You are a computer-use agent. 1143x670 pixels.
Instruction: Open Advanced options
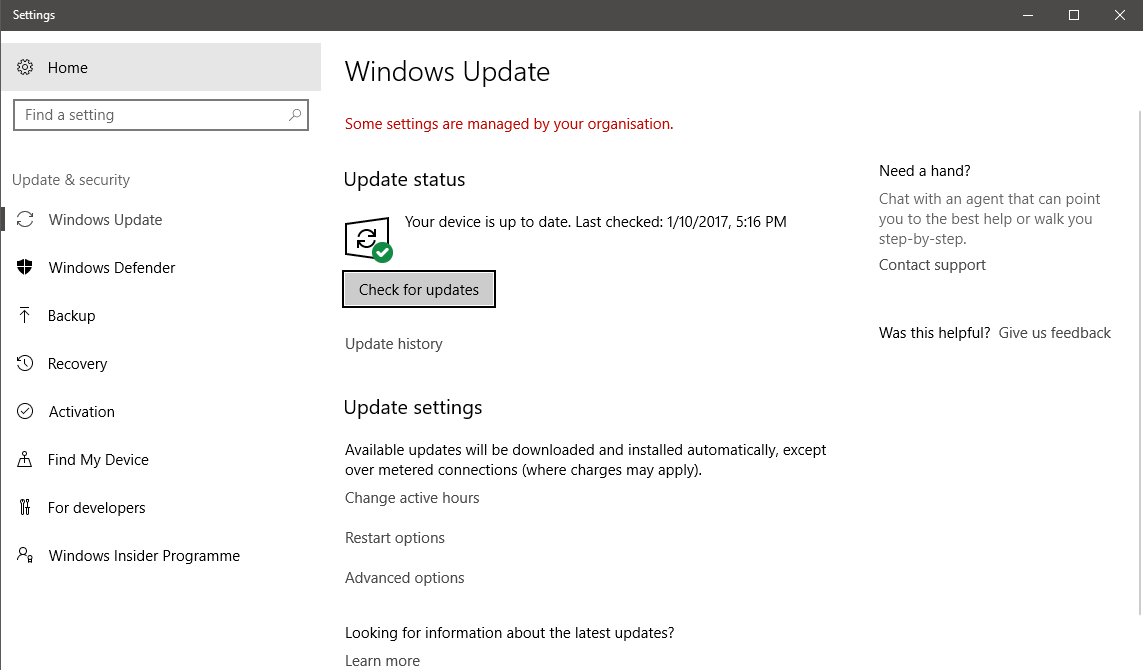405,578
